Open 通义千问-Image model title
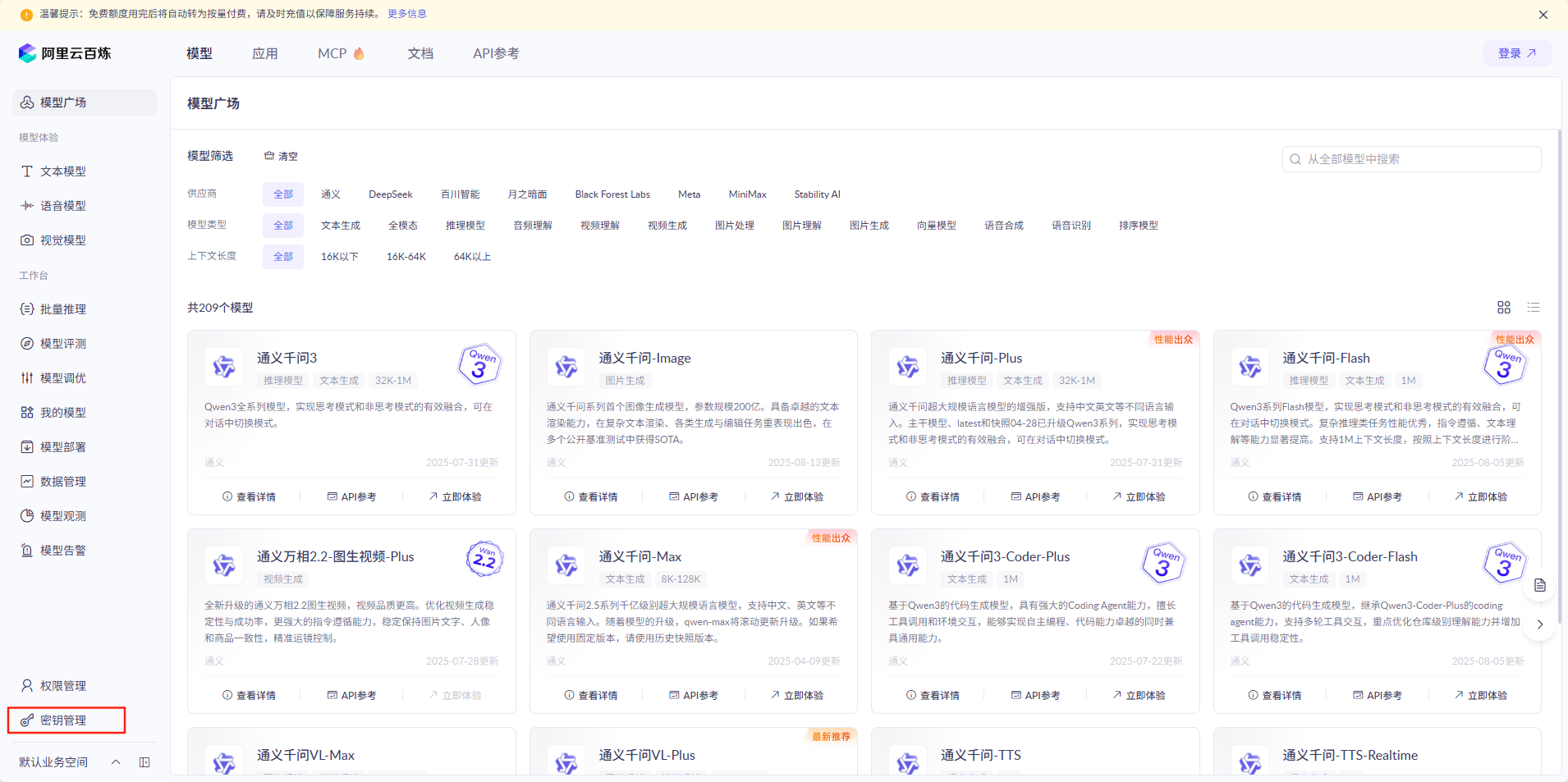 644,359
